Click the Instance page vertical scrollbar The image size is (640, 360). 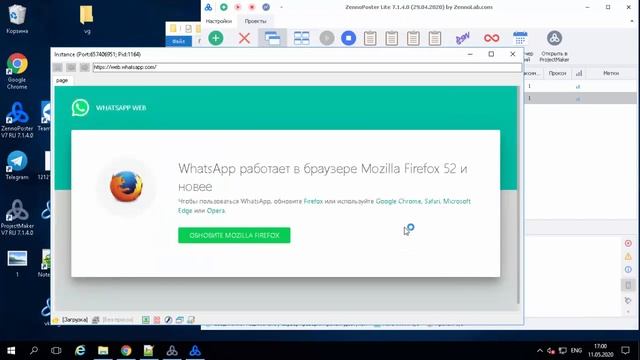[518, 195]
